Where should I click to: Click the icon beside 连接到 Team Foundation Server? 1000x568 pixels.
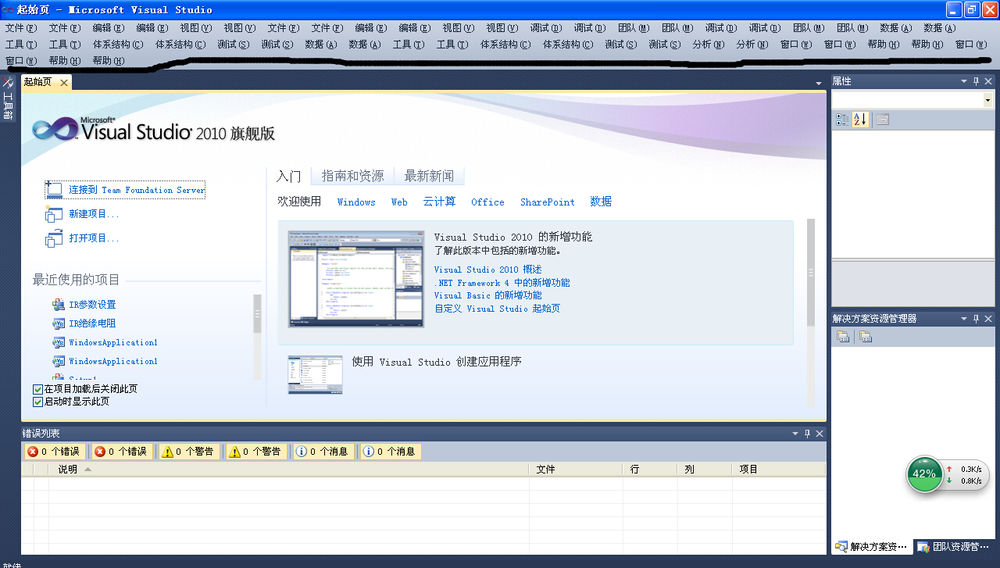pos(54,189)
